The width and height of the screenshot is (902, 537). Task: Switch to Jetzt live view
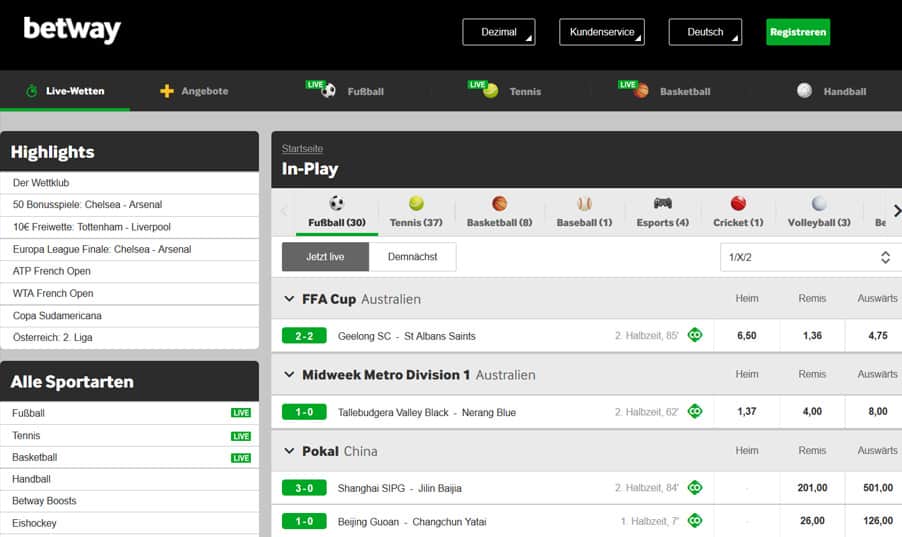pyautogui.click(x=325, y=257)
